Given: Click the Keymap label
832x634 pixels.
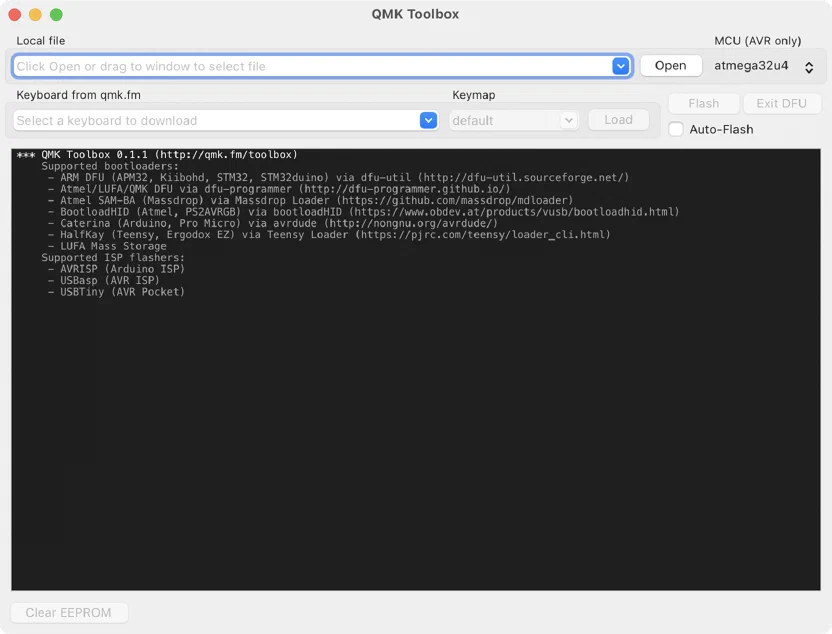Looking at the screenshot, I should coord(474,95).
